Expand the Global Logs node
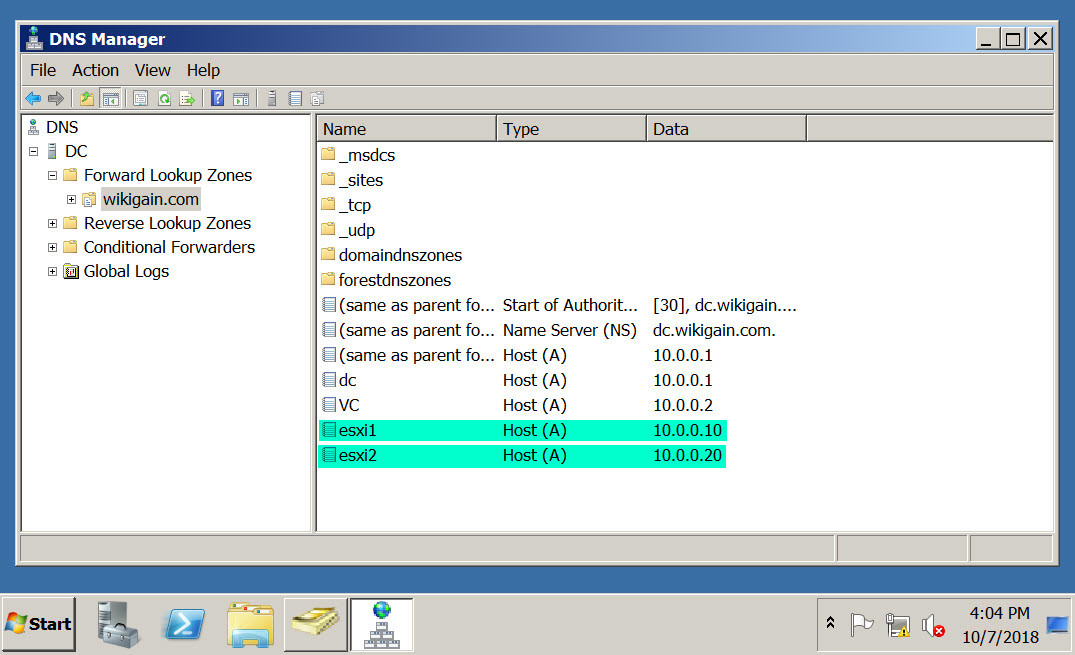 tap(52, 272)
